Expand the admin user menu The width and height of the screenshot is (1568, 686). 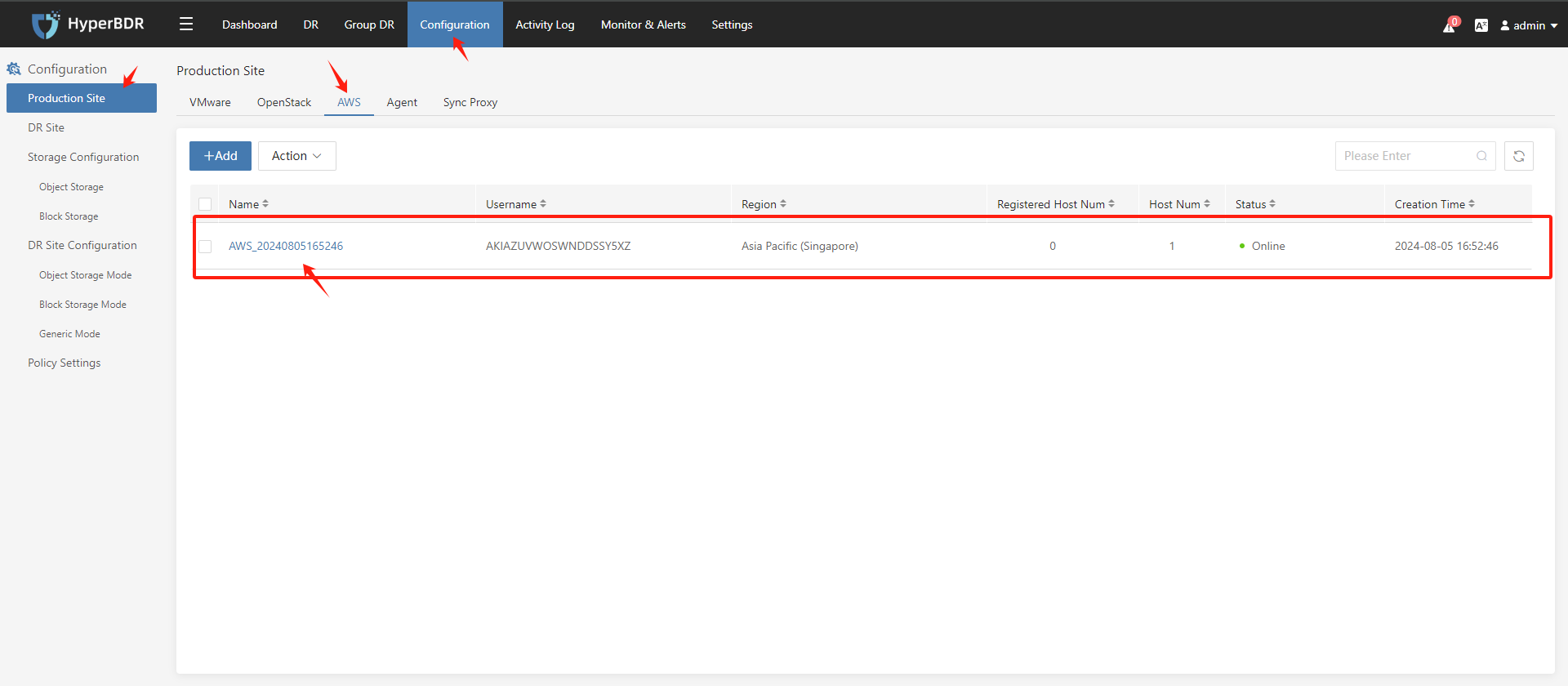(x=1529, y=25)
